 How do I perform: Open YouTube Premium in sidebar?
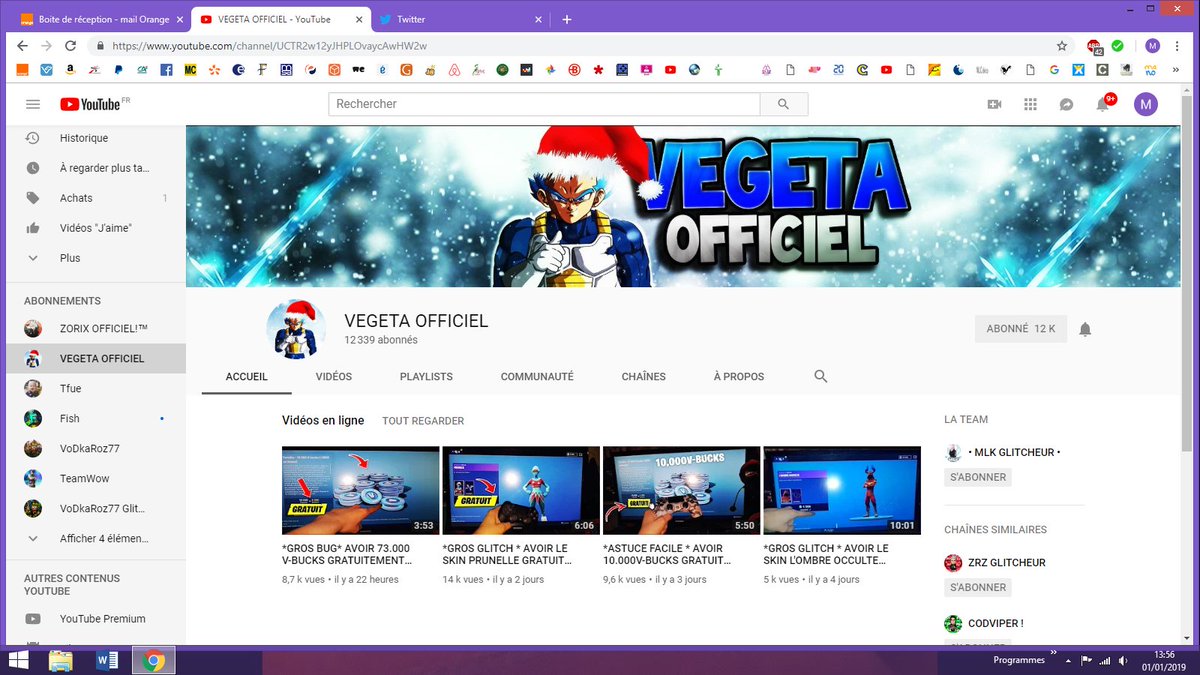pos(94,618)
